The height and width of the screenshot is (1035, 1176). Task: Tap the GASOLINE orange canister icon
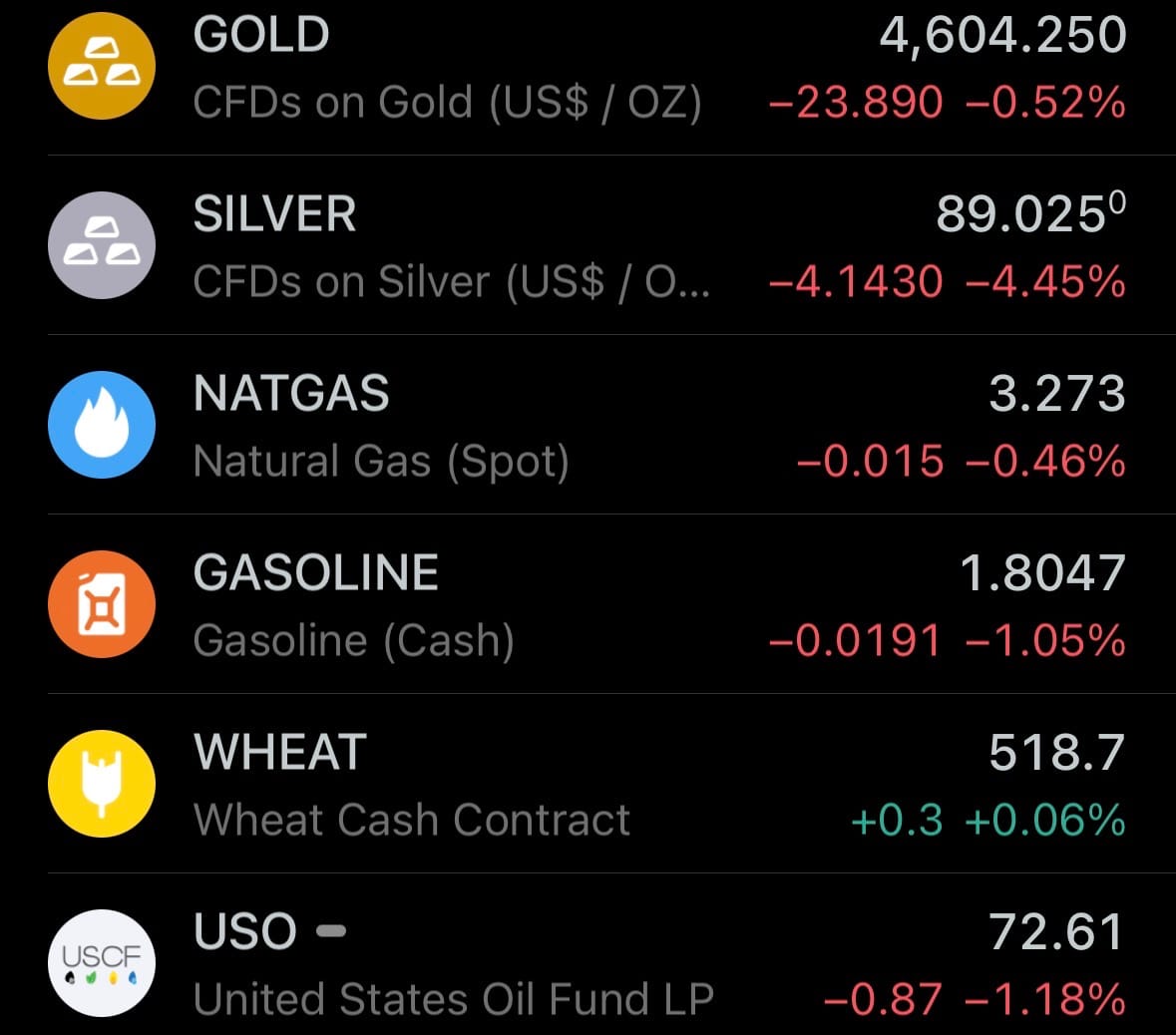[x=102, y=604]
